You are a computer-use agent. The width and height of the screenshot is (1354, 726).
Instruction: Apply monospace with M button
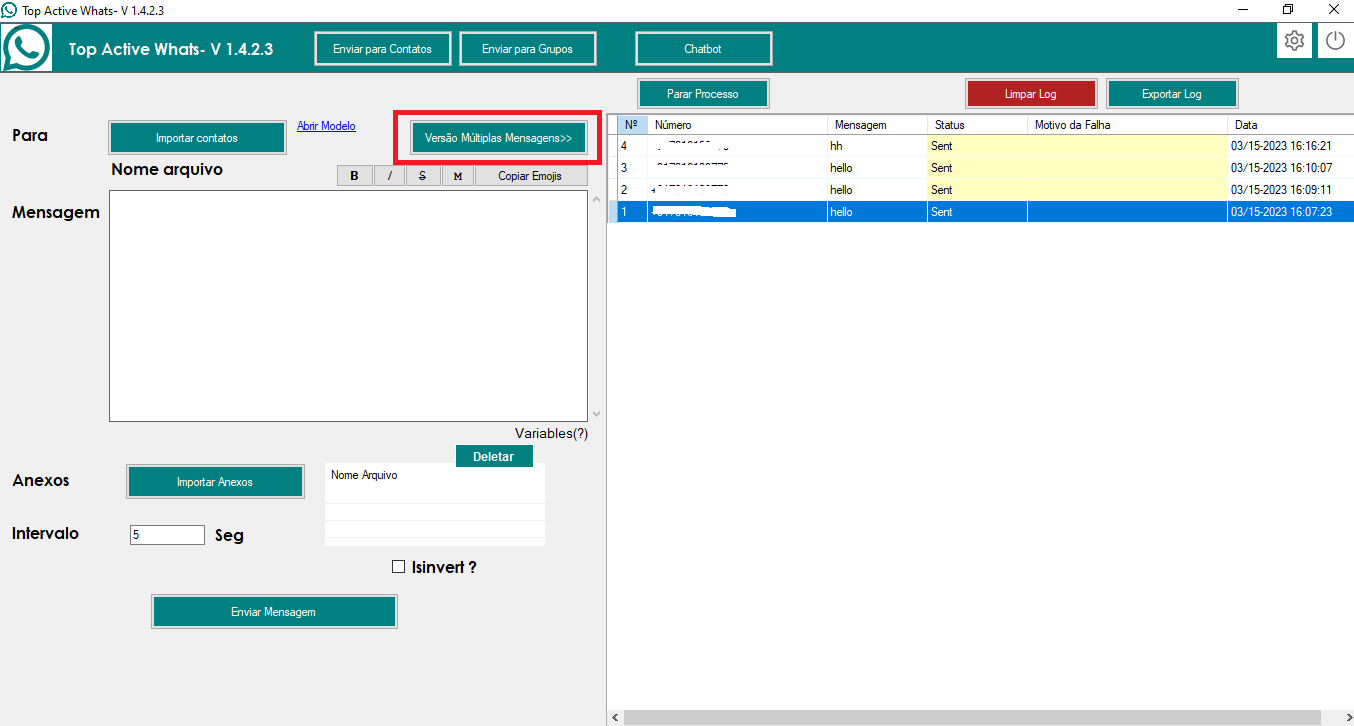coord(457,176)
